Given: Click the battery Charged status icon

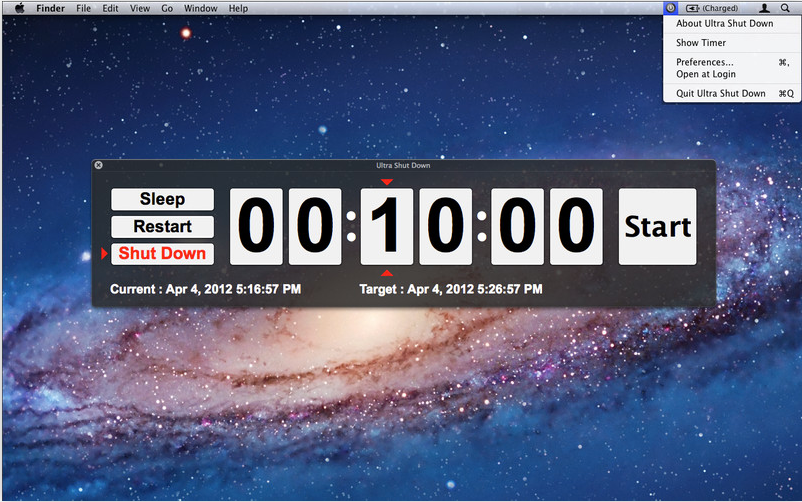Looking at the screenshot, I should (x=711, y=8).
